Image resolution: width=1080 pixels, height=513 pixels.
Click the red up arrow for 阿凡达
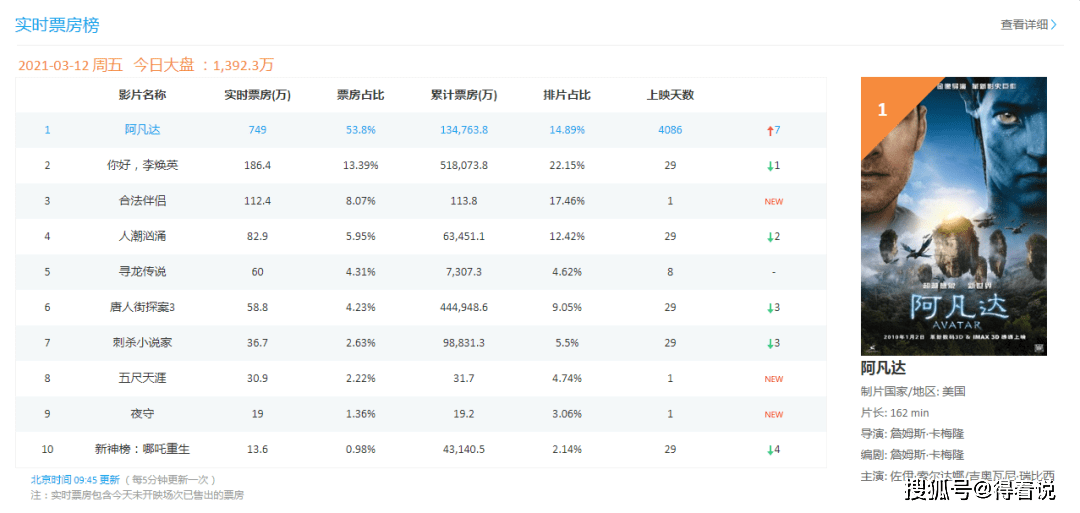coord(770,130)
